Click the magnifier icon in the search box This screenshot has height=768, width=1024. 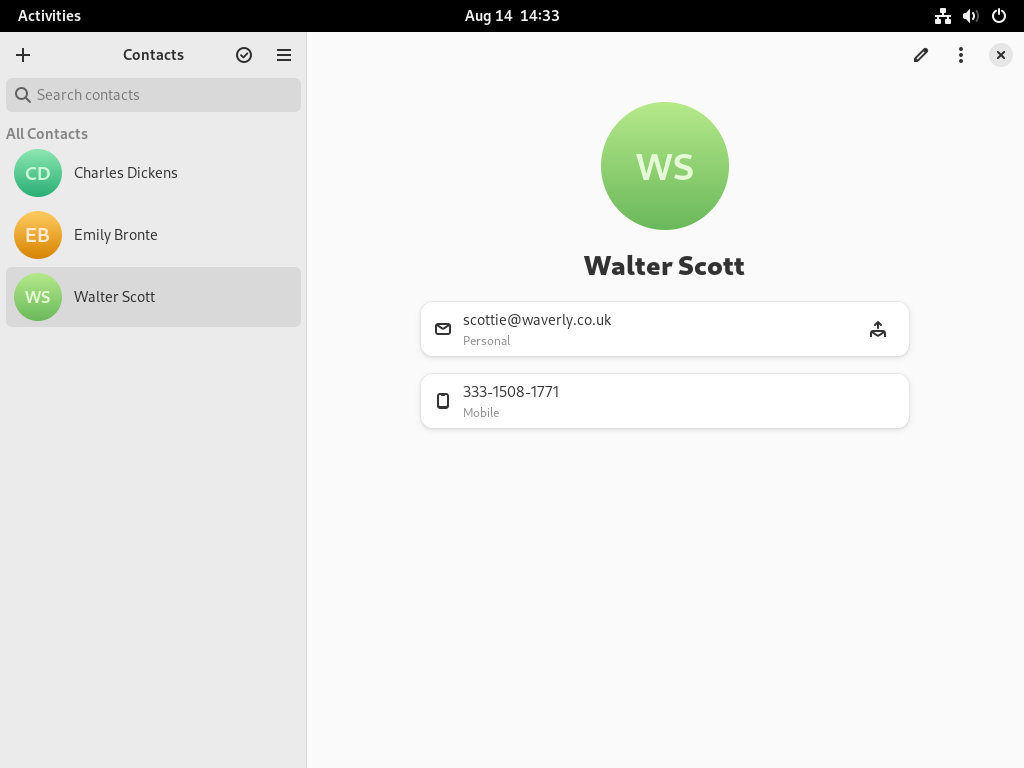[x=23, y=95]
